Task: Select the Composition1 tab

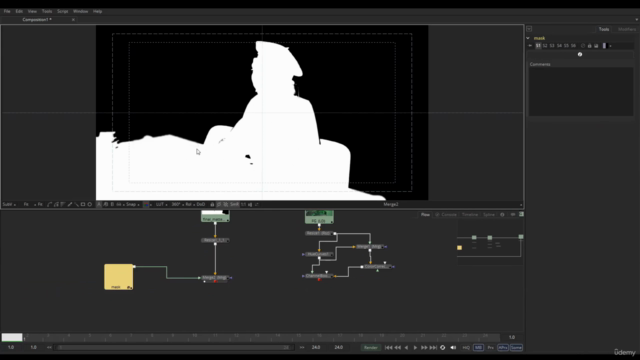Action: [x=37, y=20]
